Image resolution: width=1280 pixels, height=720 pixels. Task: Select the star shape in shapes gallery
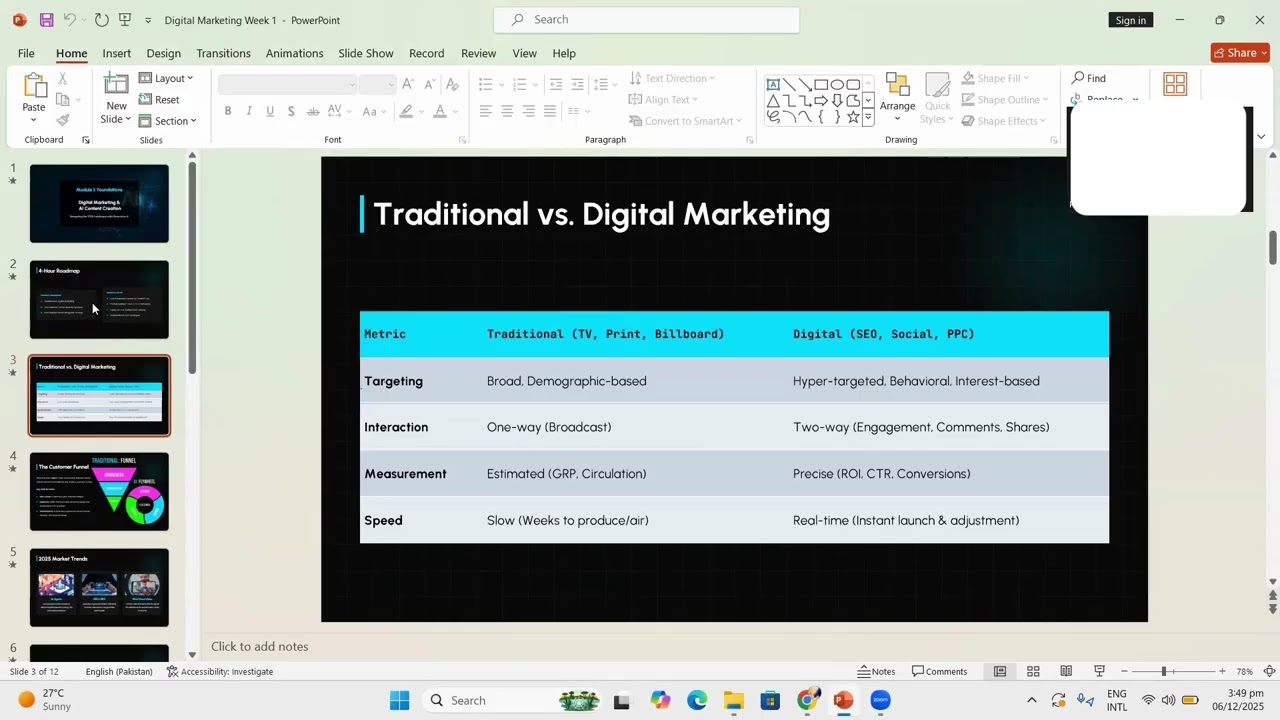coord(853,117)
